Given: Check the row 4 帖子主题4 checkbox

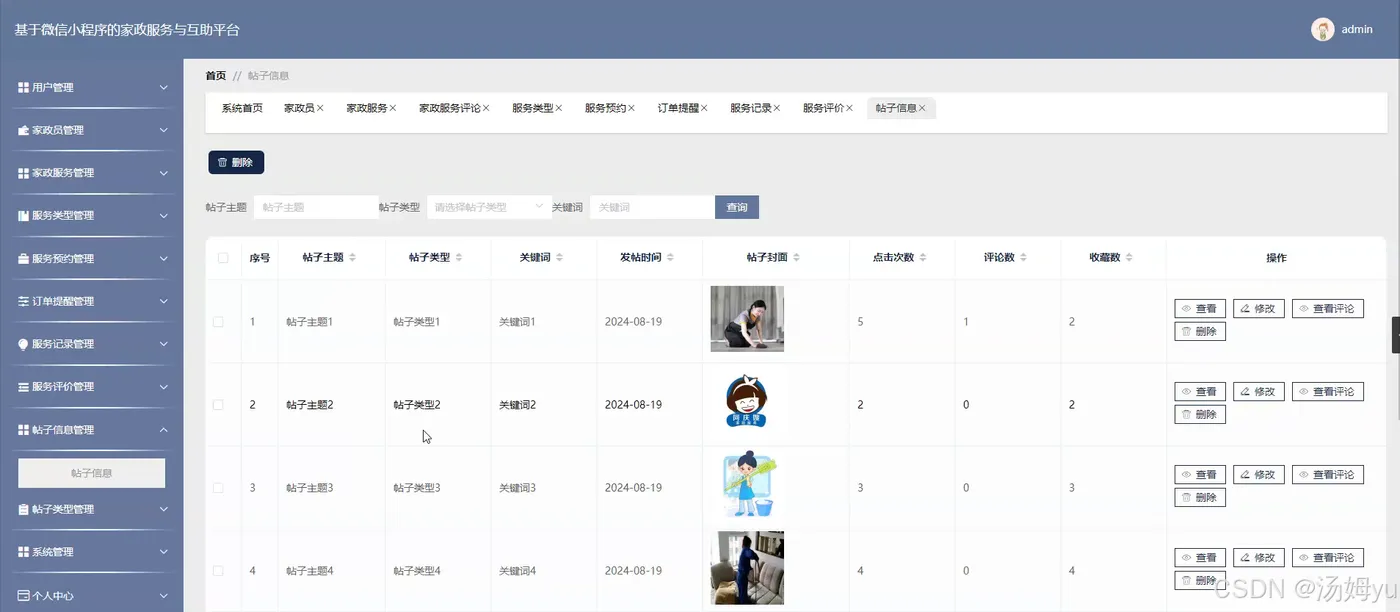Looking at the screenshot, I should click(218, 571).
